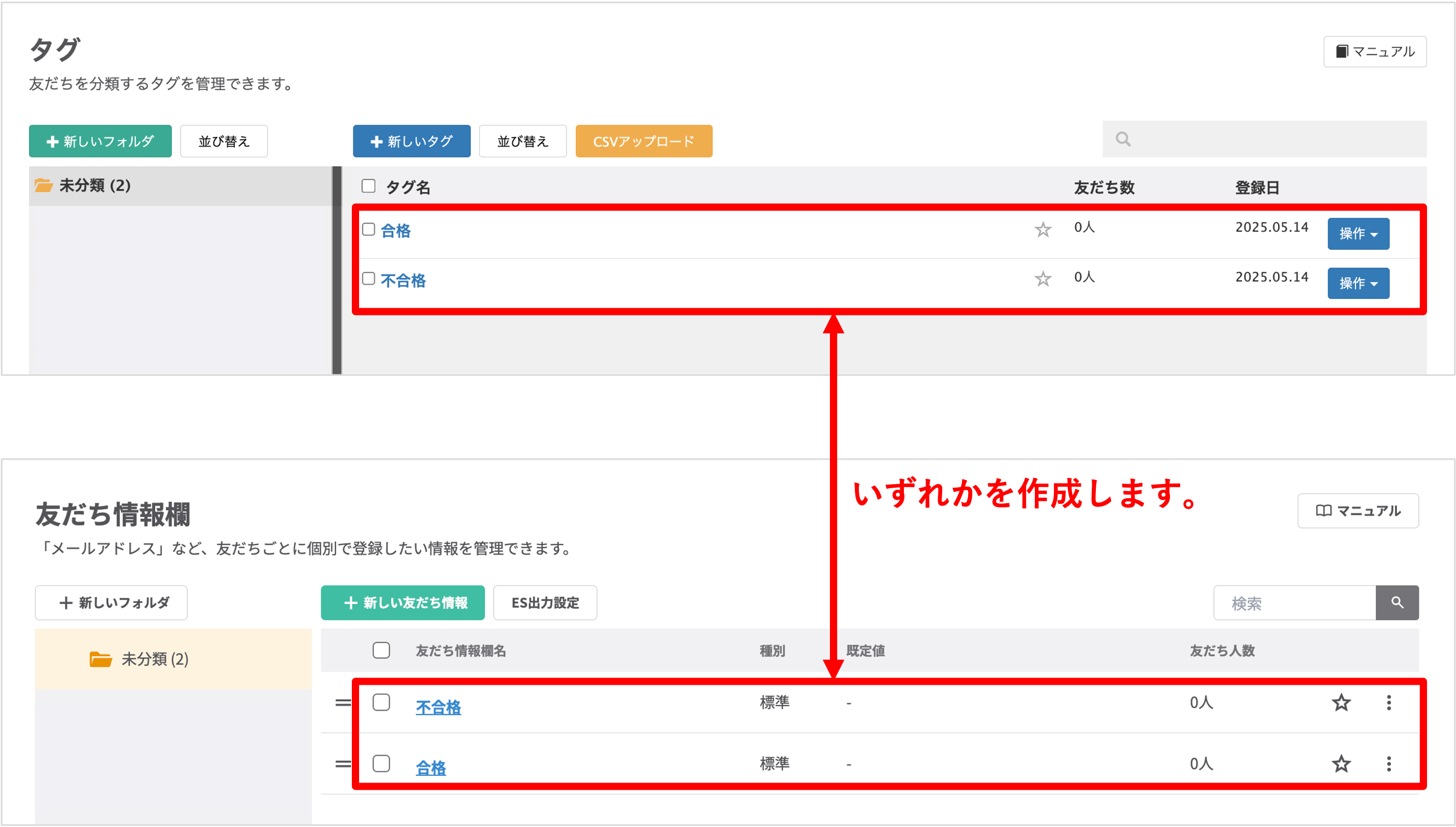Open three-dot menu for 不合格 field
This screenshot has height=827, width=1456.
tap(1389, 702)
